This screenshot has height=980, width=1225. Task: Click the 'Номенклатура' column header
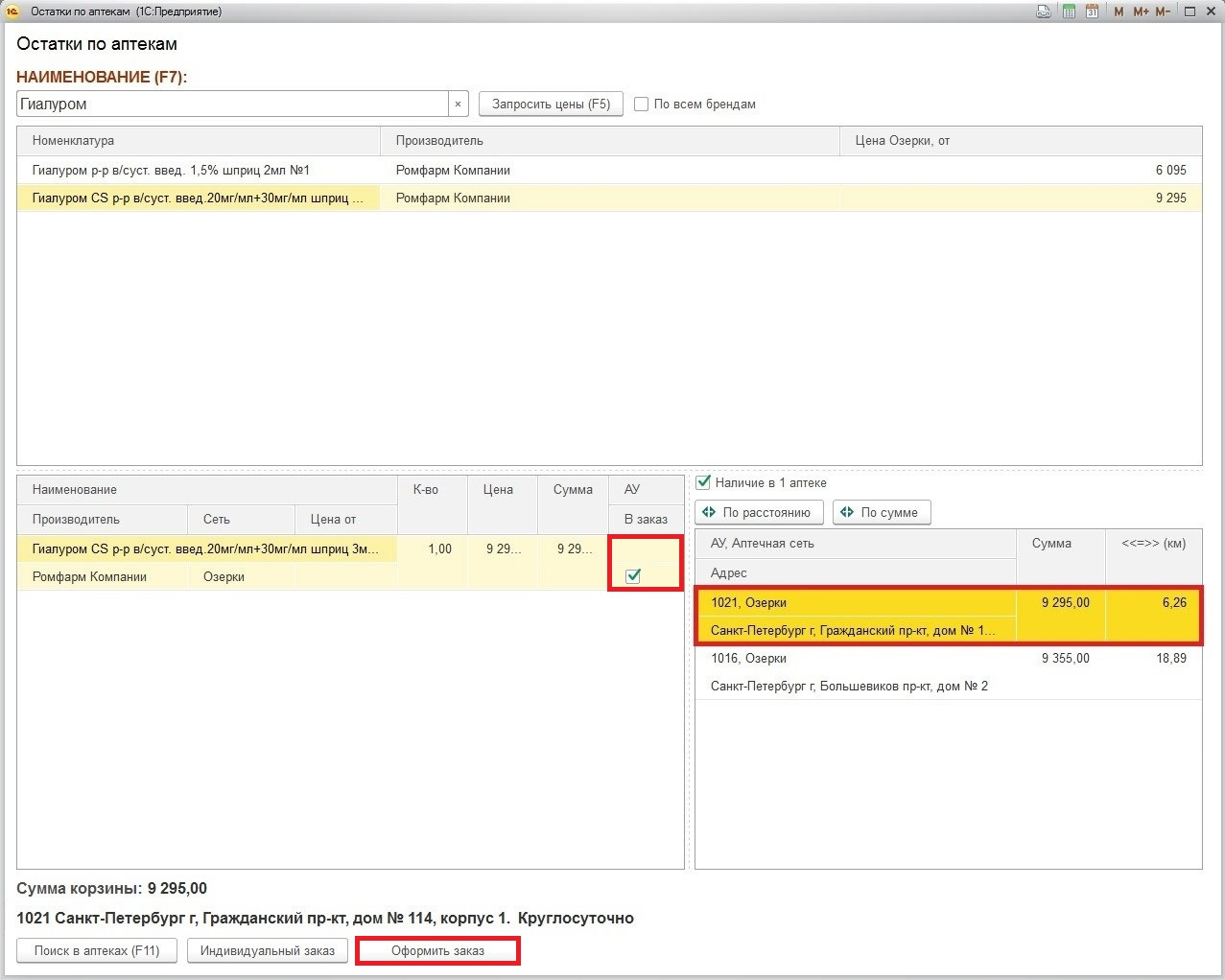[198, 140]
